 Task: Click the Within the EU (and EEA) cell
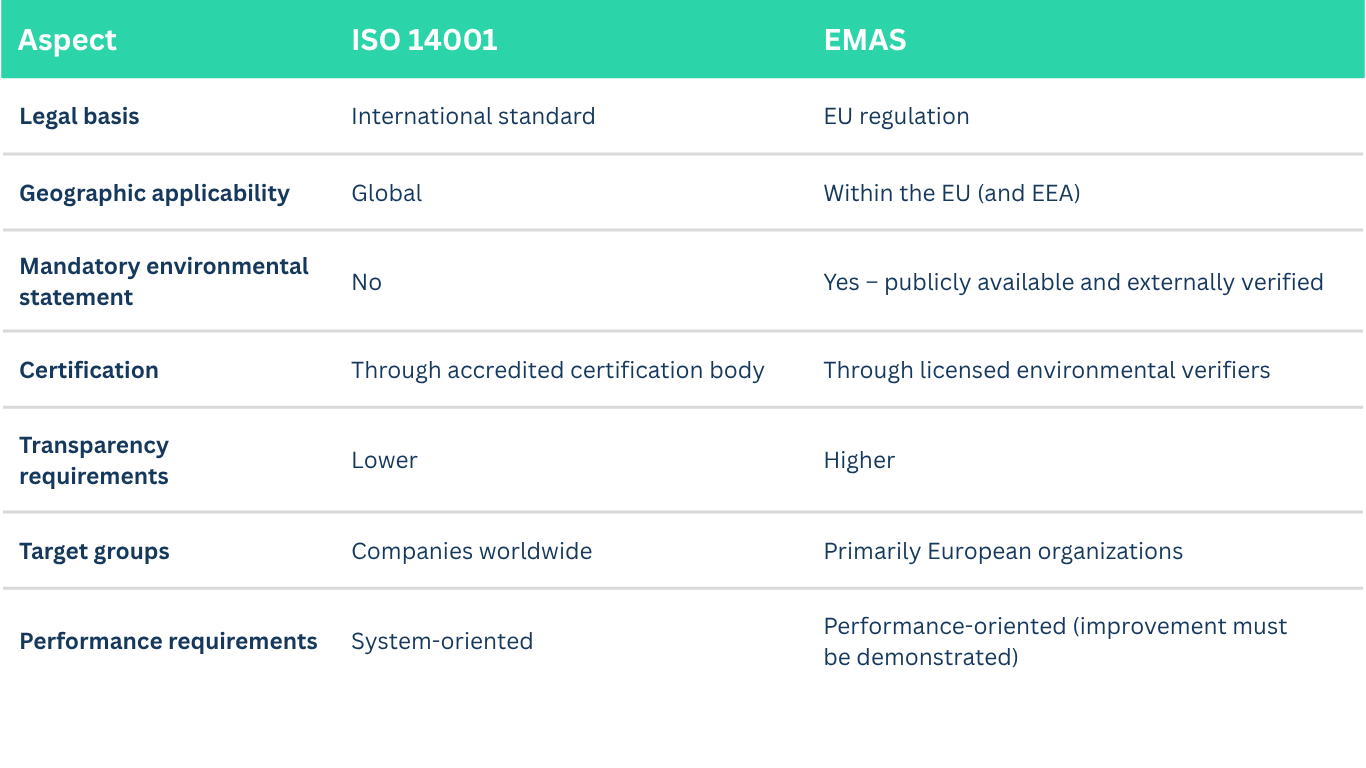click(951, 193)
